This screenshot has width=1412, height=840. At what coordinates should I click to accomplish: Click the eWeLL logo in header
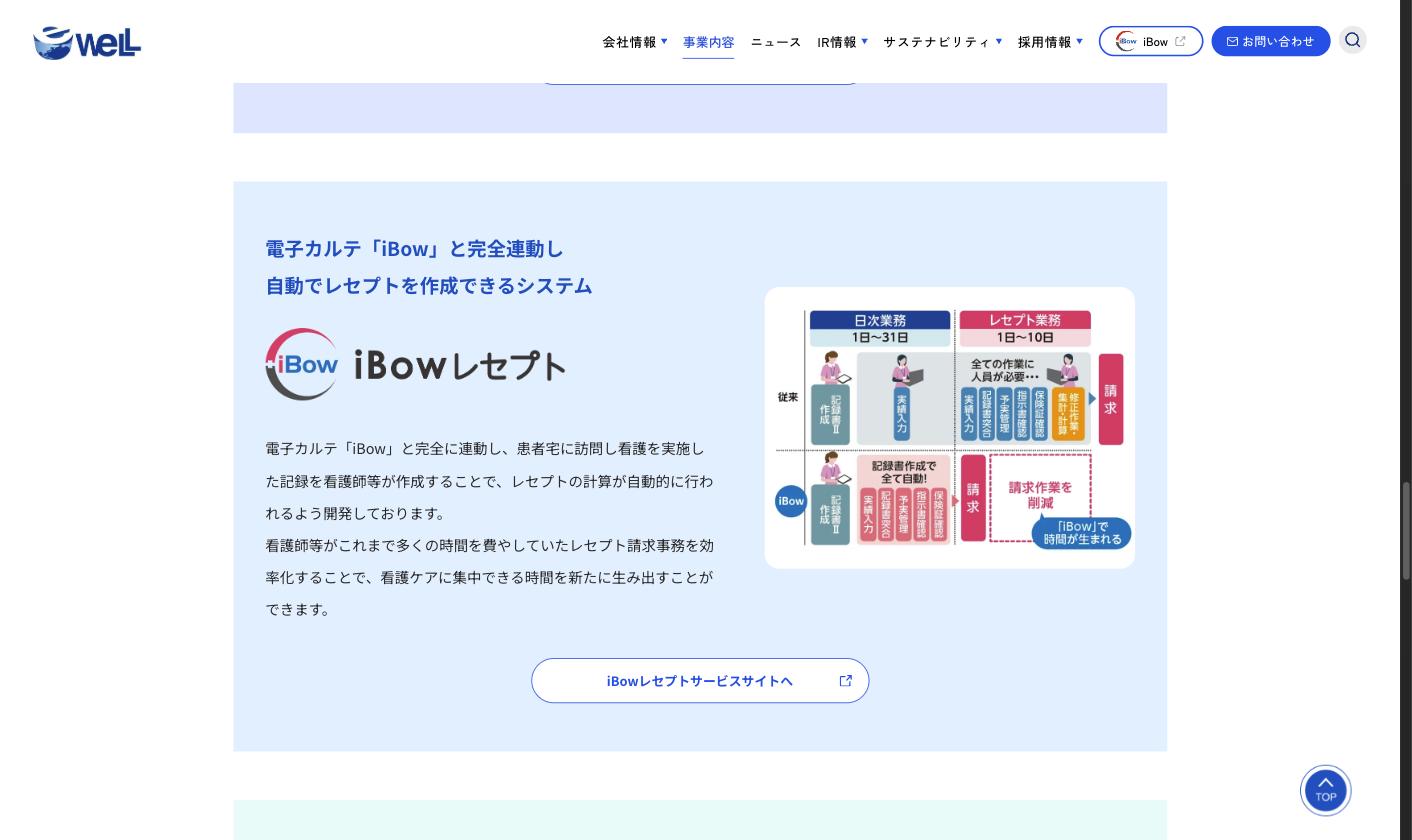[87, 43]
